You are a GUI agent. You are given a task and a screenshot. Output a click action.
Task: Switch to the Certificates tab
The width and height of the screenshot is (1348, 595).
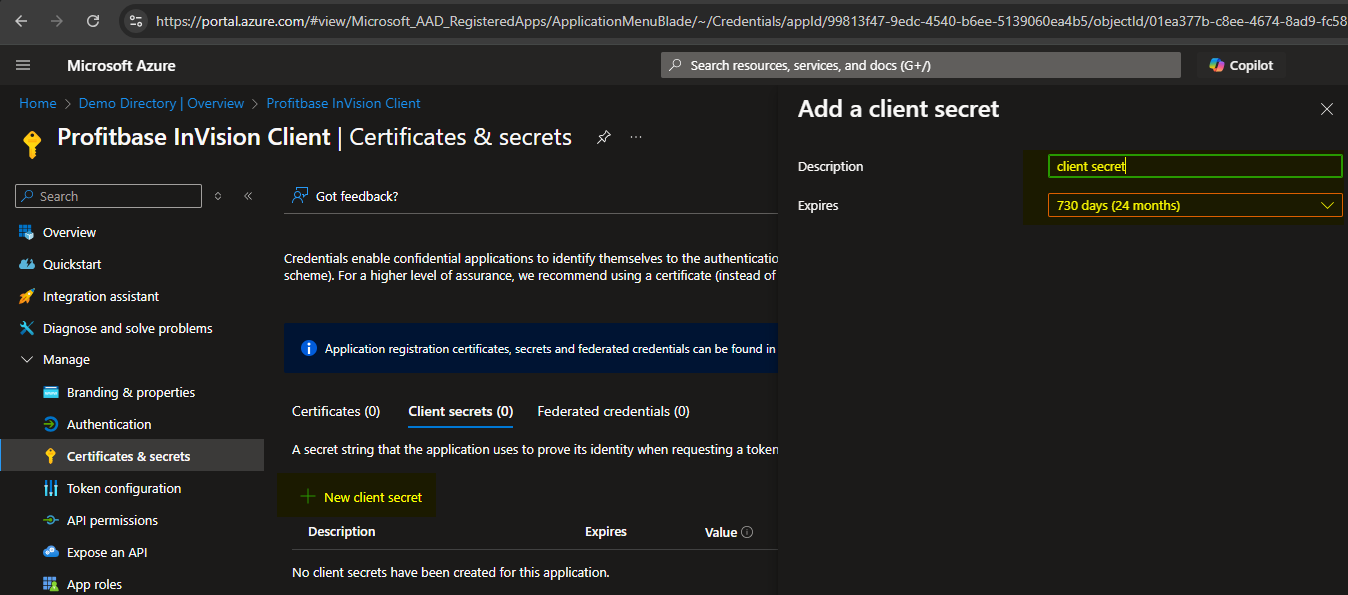[336, 411]
